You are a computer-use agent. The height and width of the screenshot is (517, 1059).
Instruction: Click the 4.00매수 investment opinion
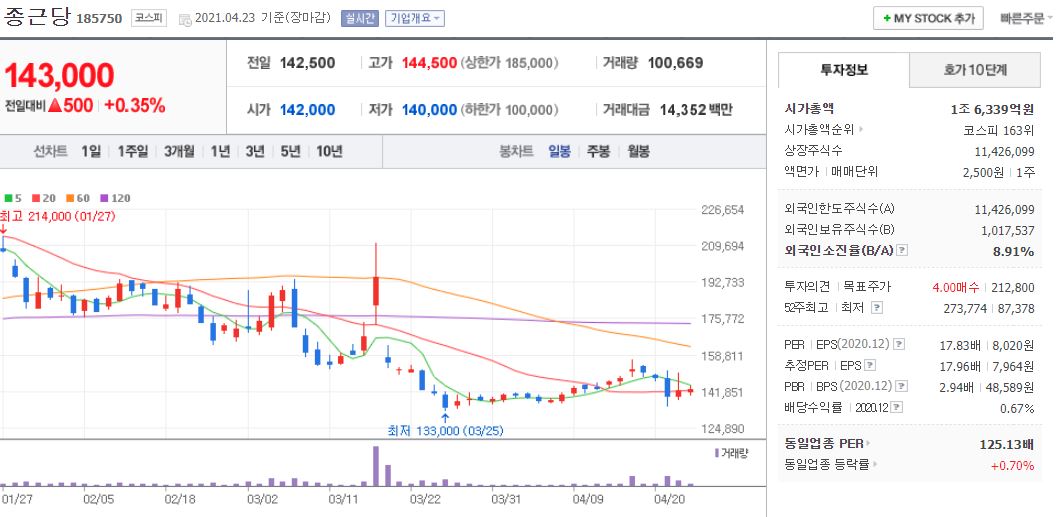coord(955,287)
